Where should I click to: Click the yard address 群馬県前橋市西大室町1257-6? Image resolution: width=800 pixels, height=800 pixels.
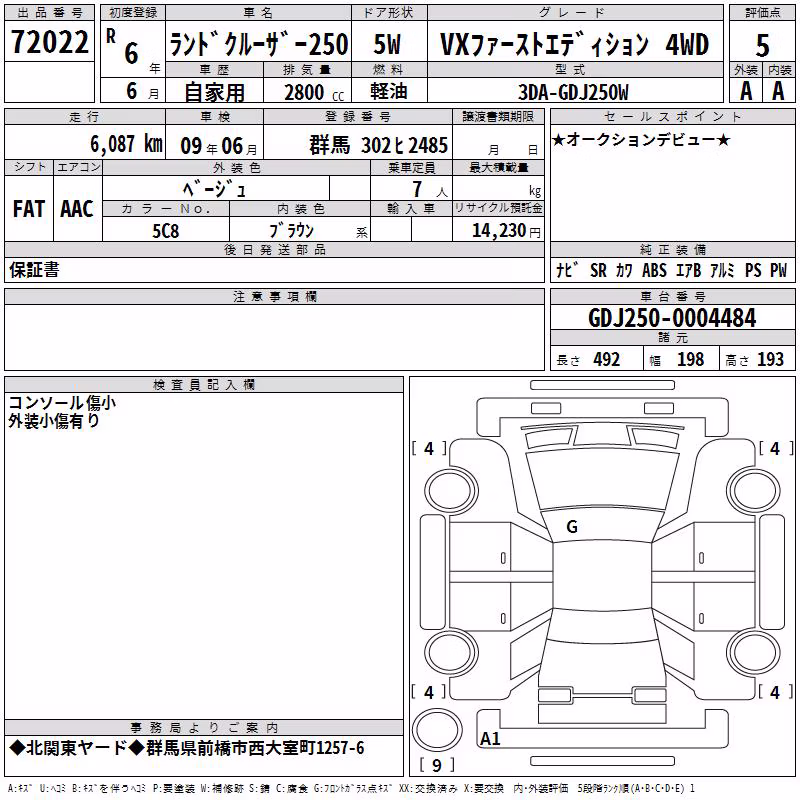coord(255,748)
